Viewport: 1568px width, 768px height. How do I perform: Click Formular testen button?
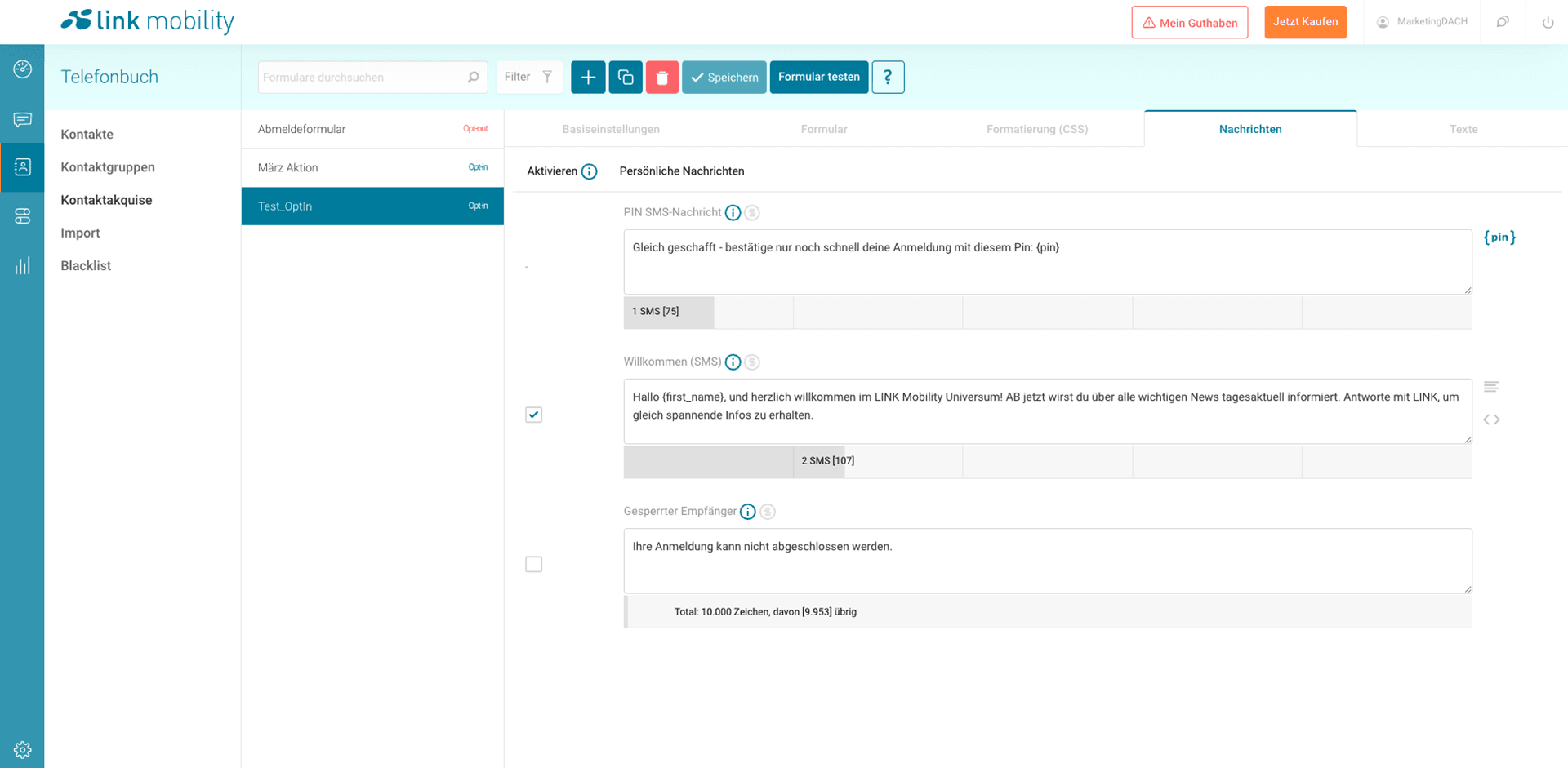coord(819,78)
